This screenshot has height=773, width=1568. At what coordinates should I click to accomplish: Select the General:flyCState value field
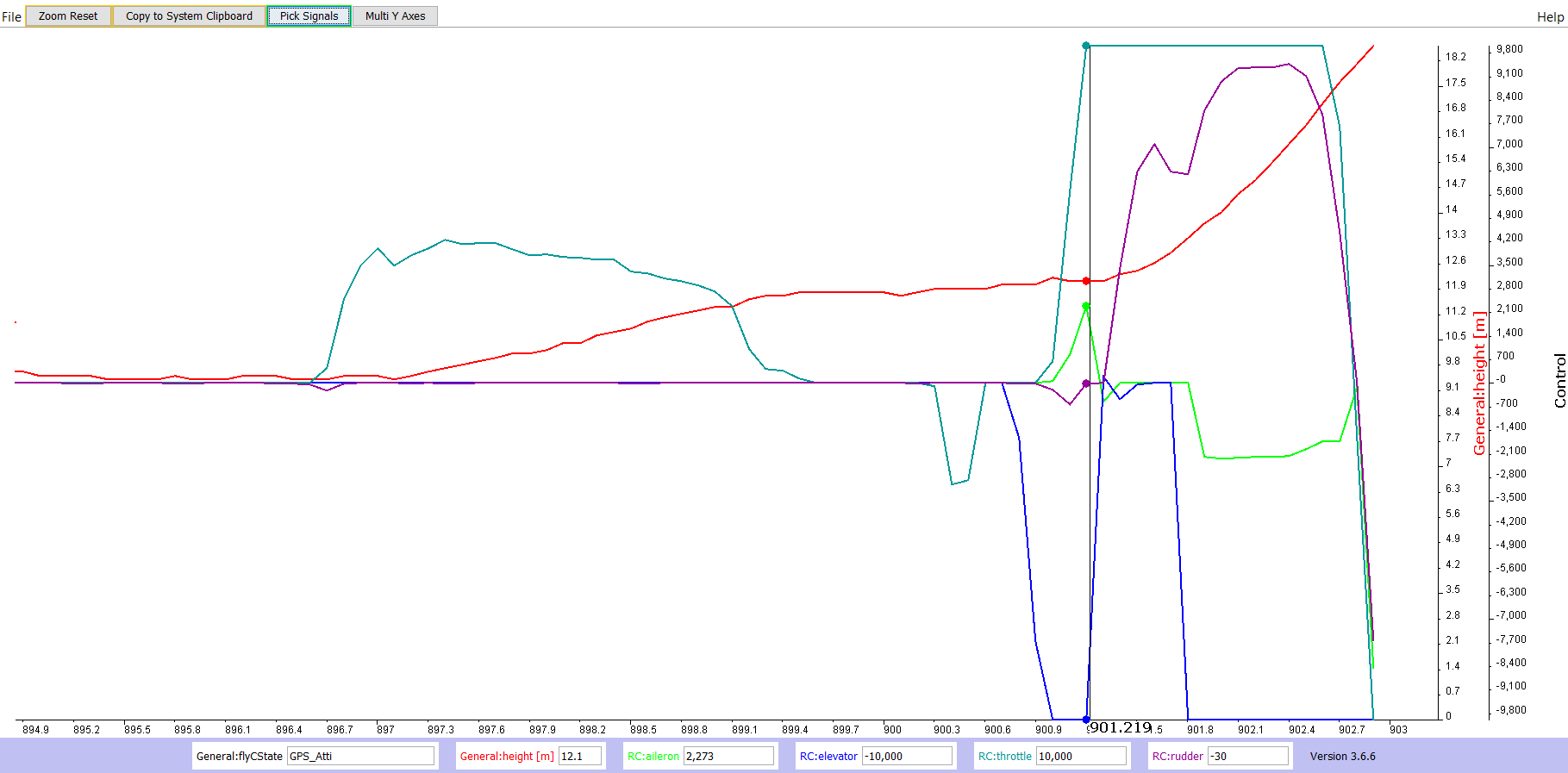click(360, 756)
